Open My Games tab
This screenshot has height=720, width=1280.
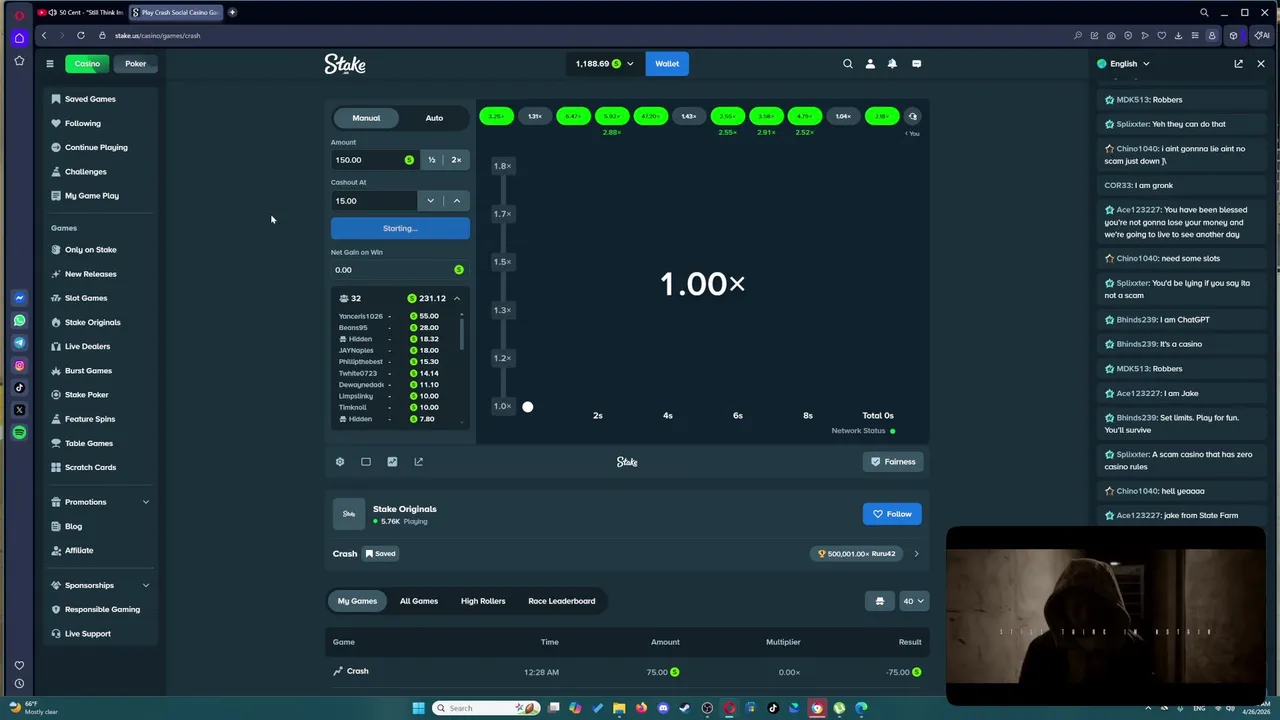click(x=357, y=601)
